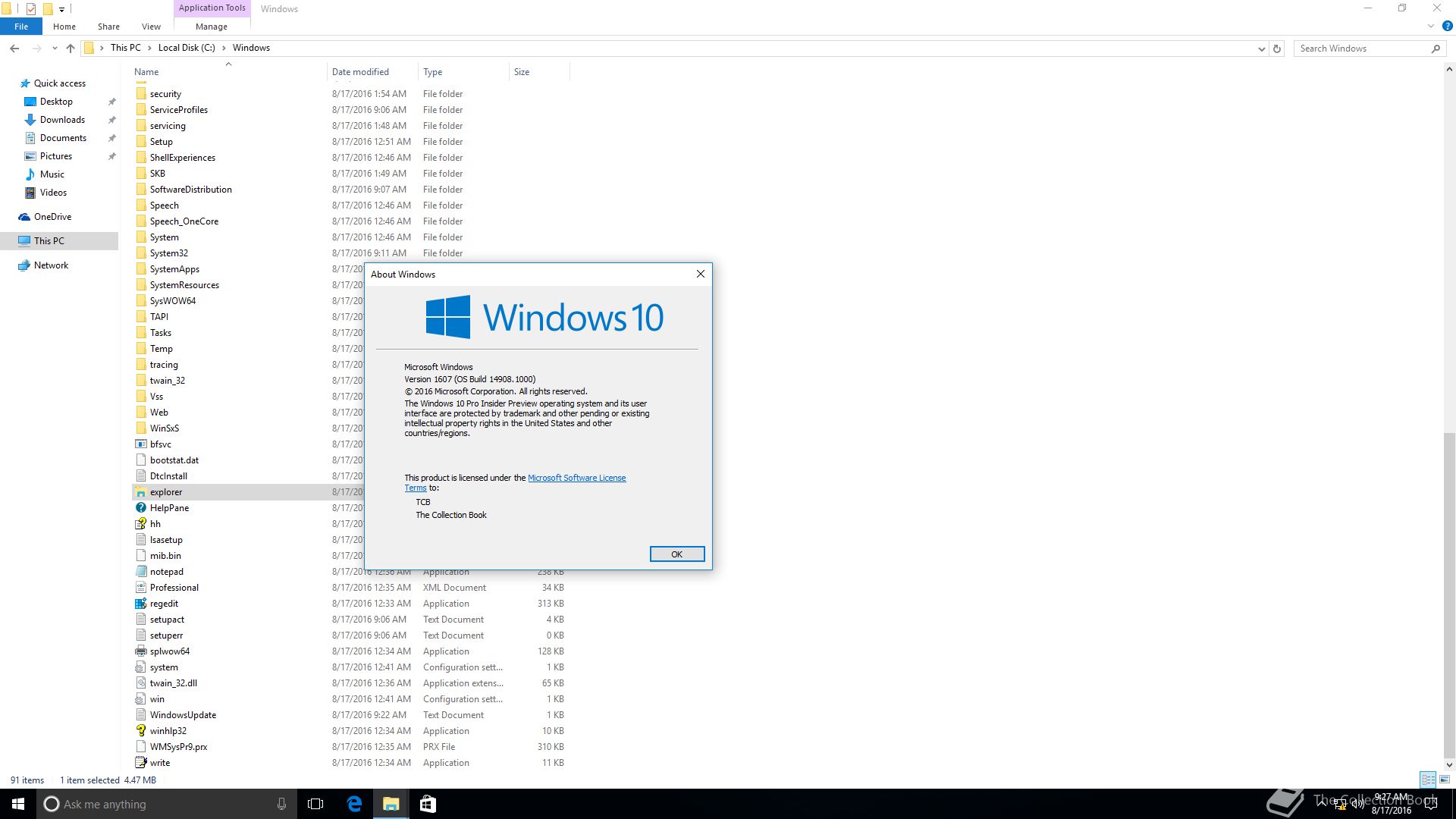Click the Cortana microphone icon

point(281,804)
